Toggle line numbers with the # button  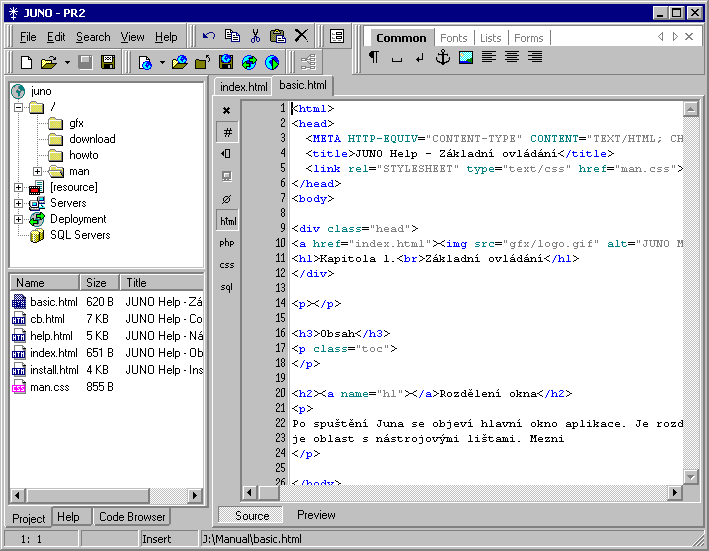(227, 132)
